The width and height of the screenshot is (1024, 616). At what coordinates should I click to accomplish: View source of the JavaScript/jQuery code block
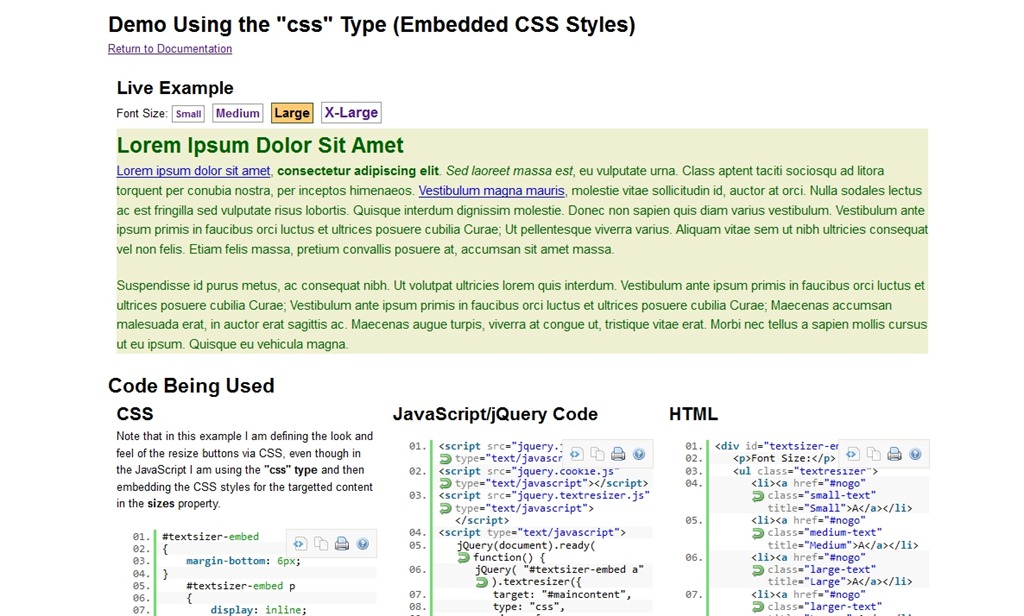[x=576, y=454]
